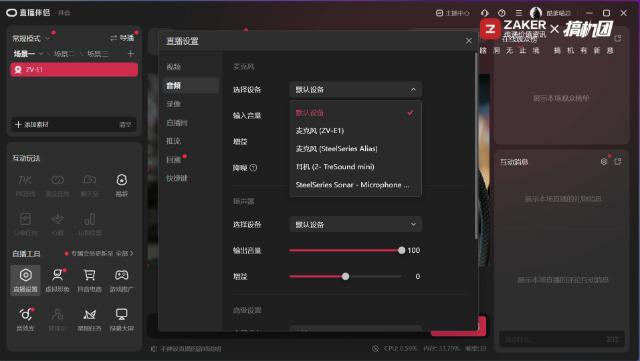The height and width of the screenshot is (361, 640).
Task: Click the help question icon next to 降噪
Action: click(x=253, y=167)
